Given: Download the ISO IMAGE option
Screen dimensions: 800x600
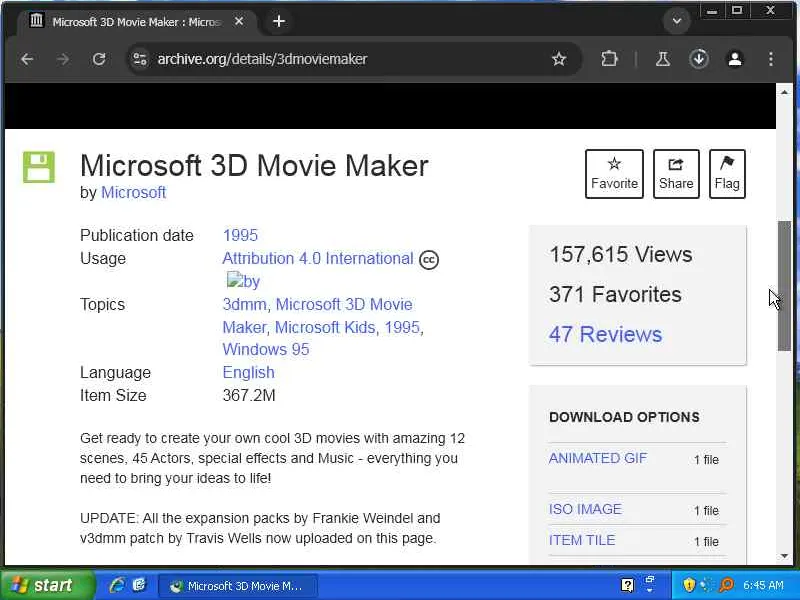Looking at the screenshot, I should (585, 509).
